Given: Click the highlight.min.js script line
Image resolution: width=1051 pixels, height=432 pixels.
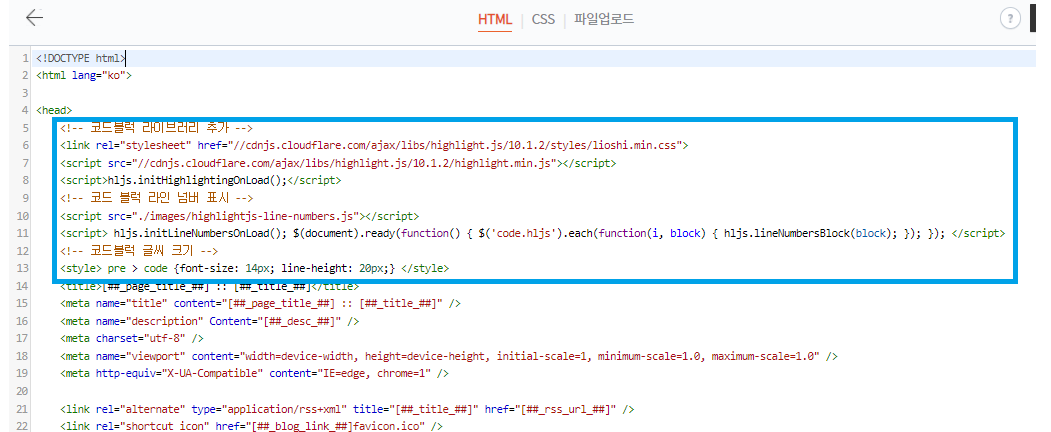Looking at the screenshot, I should pyautogui.click(x=338, y=163).
